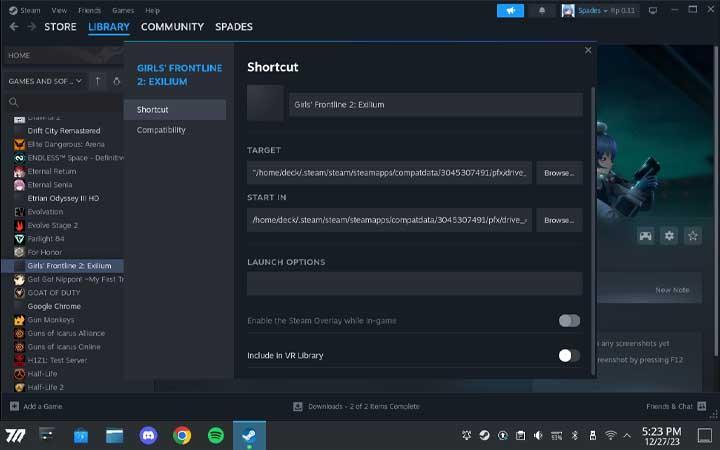Open controller layout icon on game page
720x450 pixels.
[x=645, y=236]
